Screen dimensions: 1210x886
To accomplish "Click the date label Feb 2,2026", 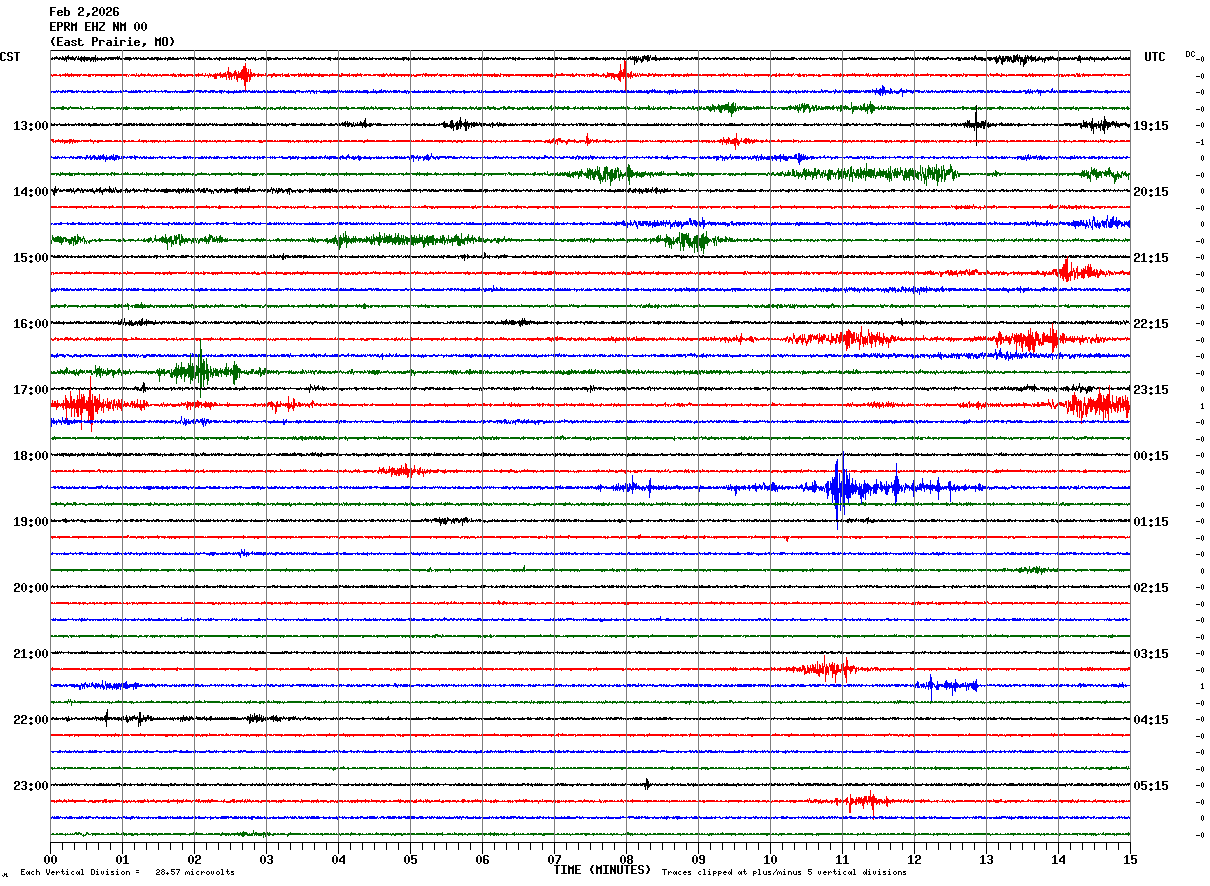I will click(84, 12).
